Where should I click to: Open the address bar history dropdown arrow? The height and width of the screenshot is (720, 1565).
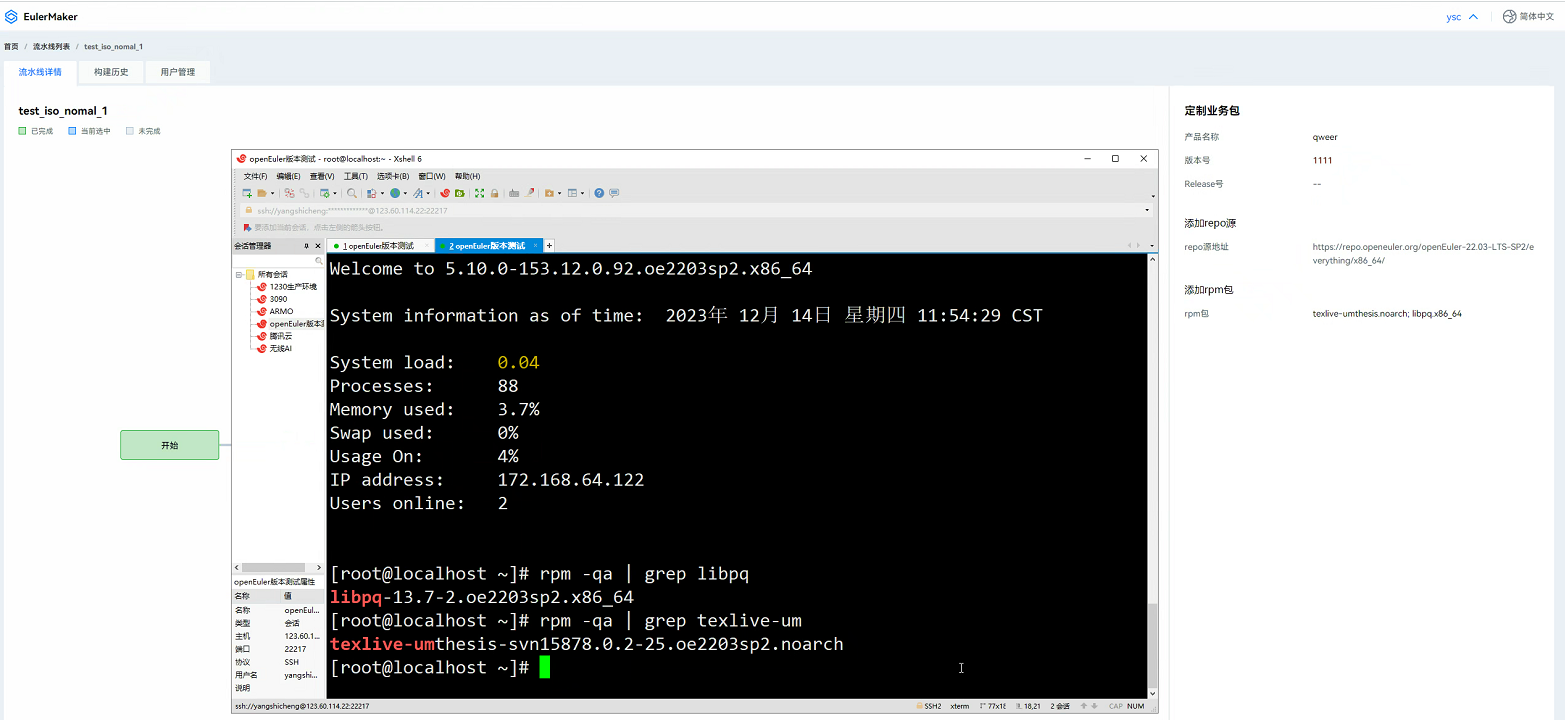click(x=1147, y=210)
